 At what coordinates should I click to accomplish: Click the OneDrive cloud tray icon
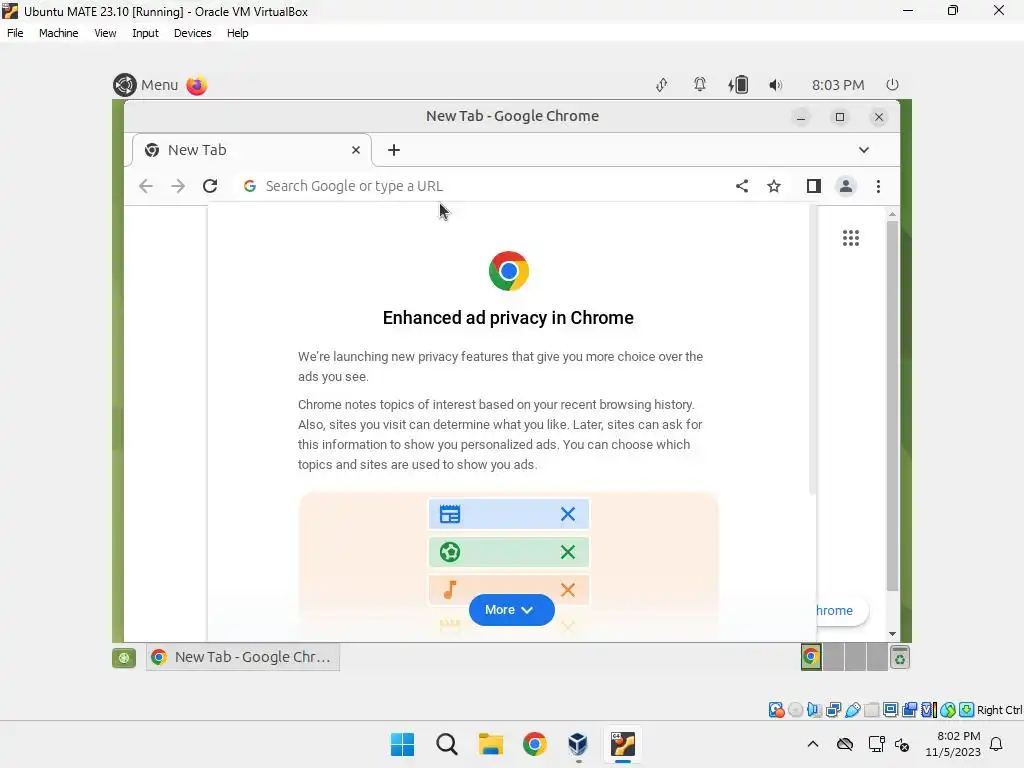click(x=845, y=744)
